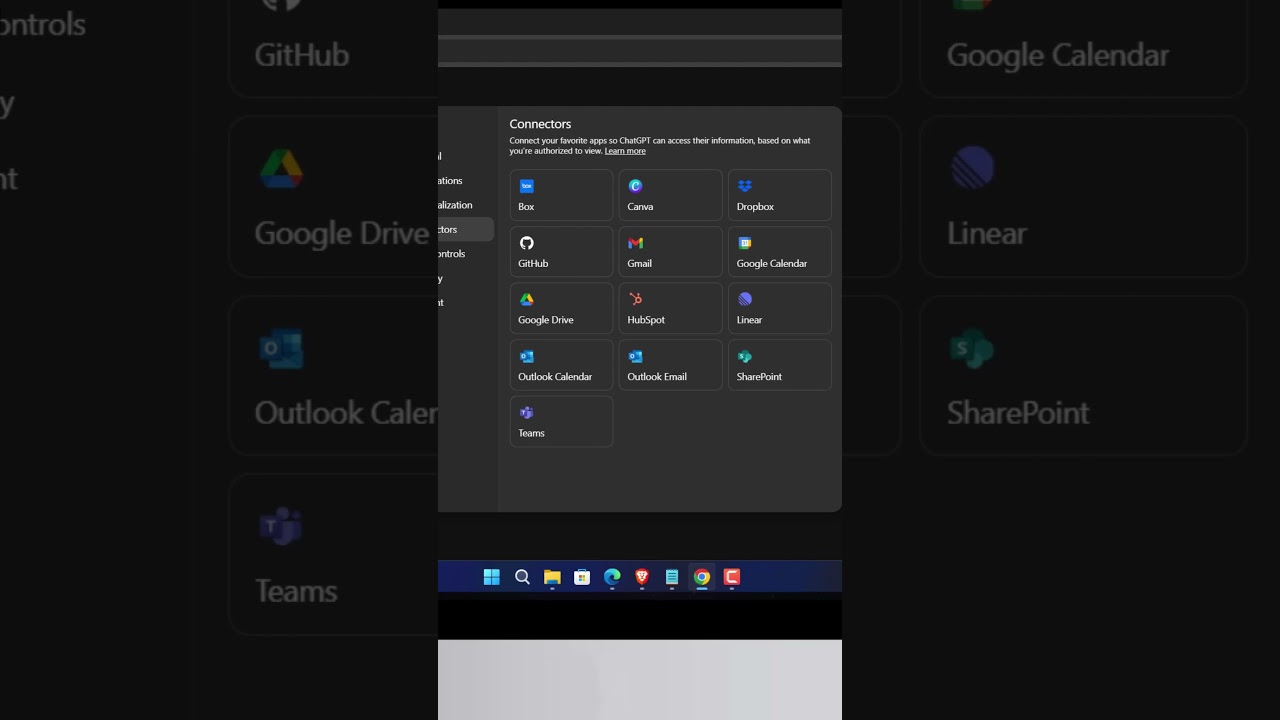Add the Google Calendar connector

pos(779,251)
